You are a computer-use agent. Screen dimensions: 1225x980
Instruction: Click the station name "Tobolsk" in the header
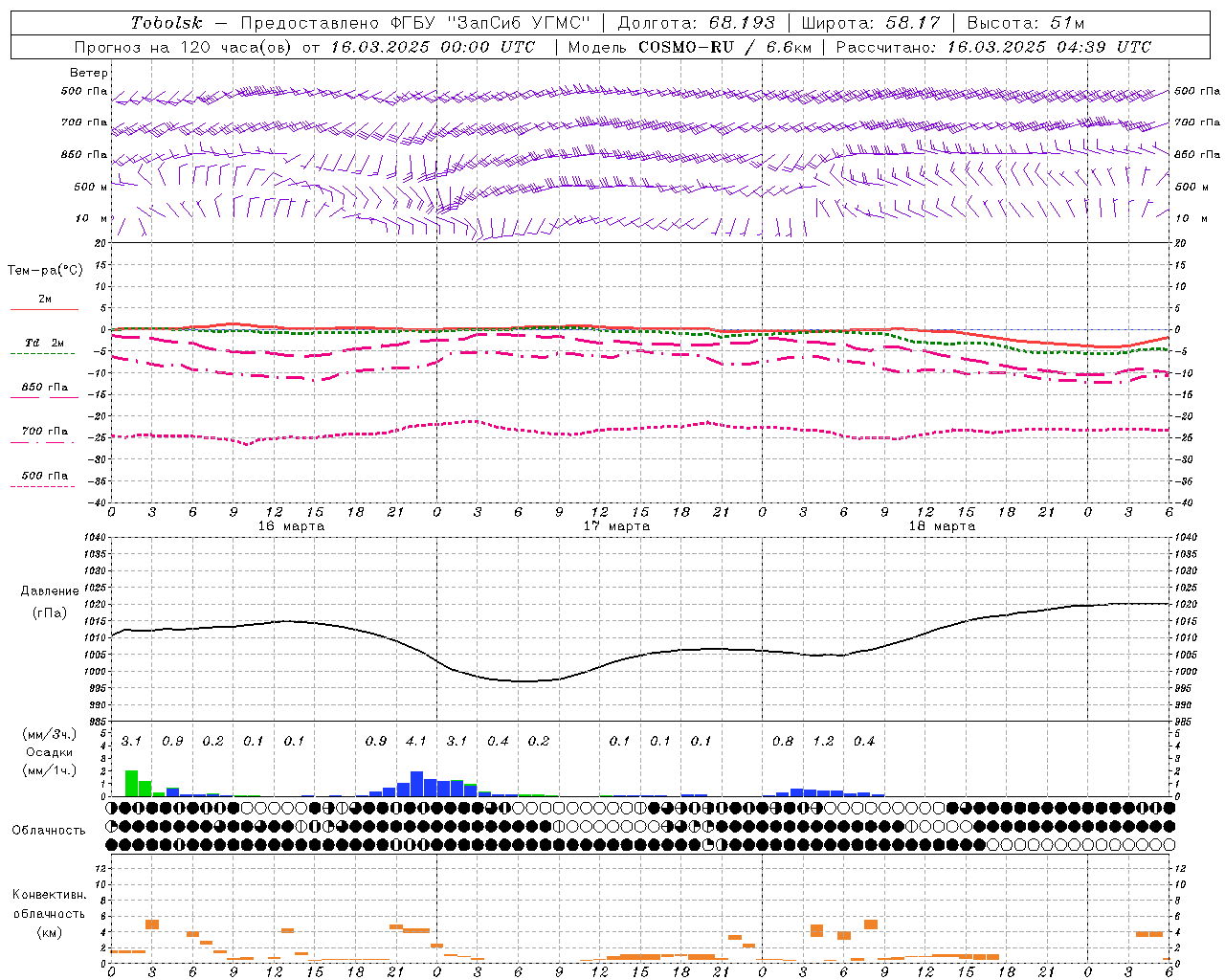coord(167,23)
